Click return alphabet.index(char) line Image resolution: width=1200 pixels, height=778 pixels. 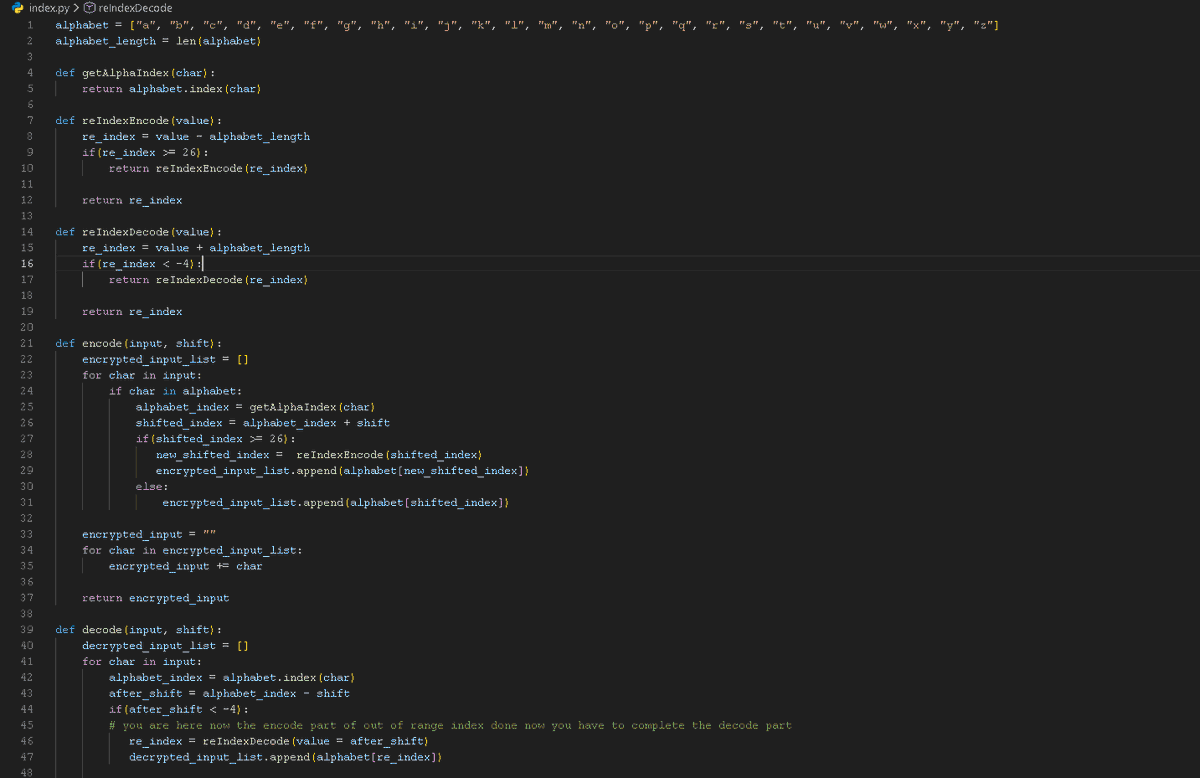[172, 89]
